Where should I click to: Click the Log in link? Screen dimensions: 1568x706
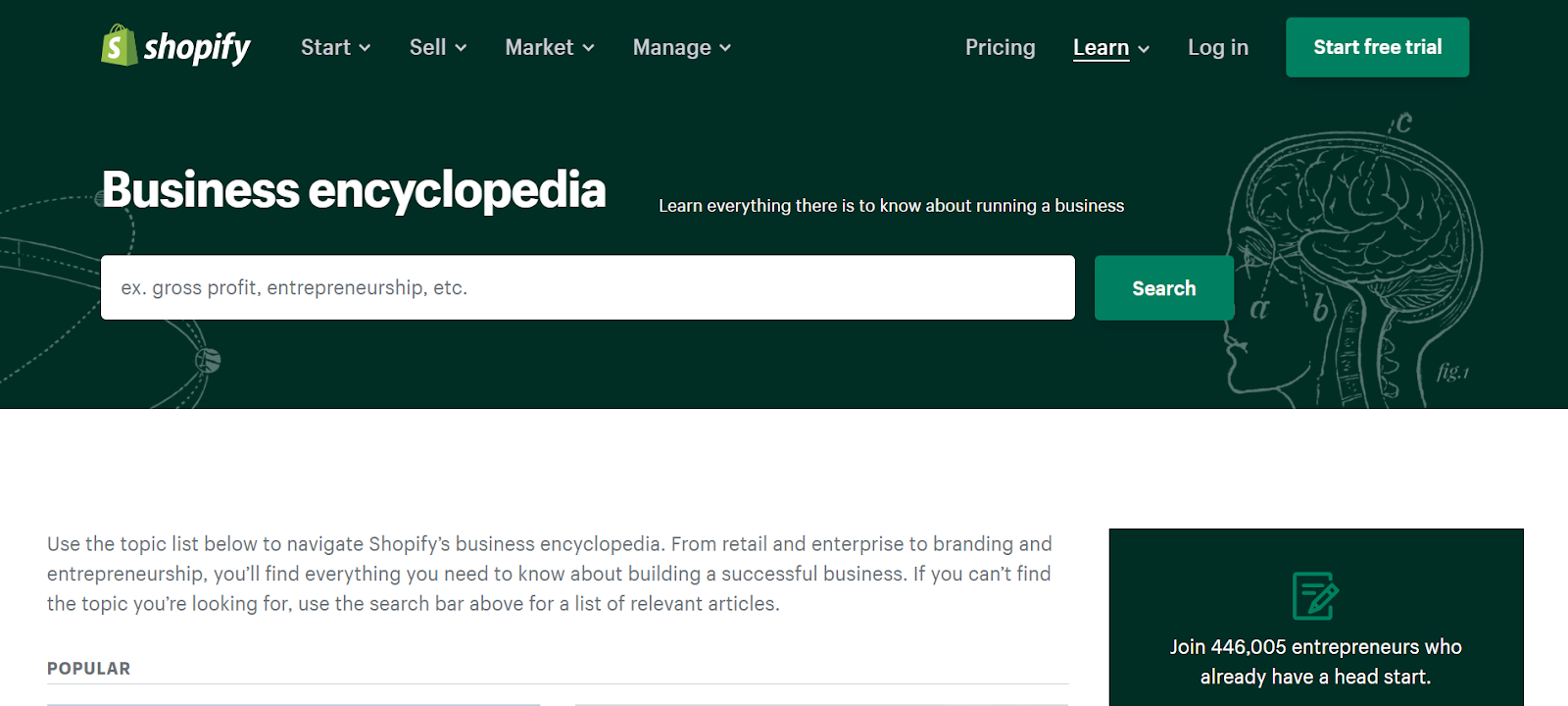pyautogui.click(x=1218, y=47)
